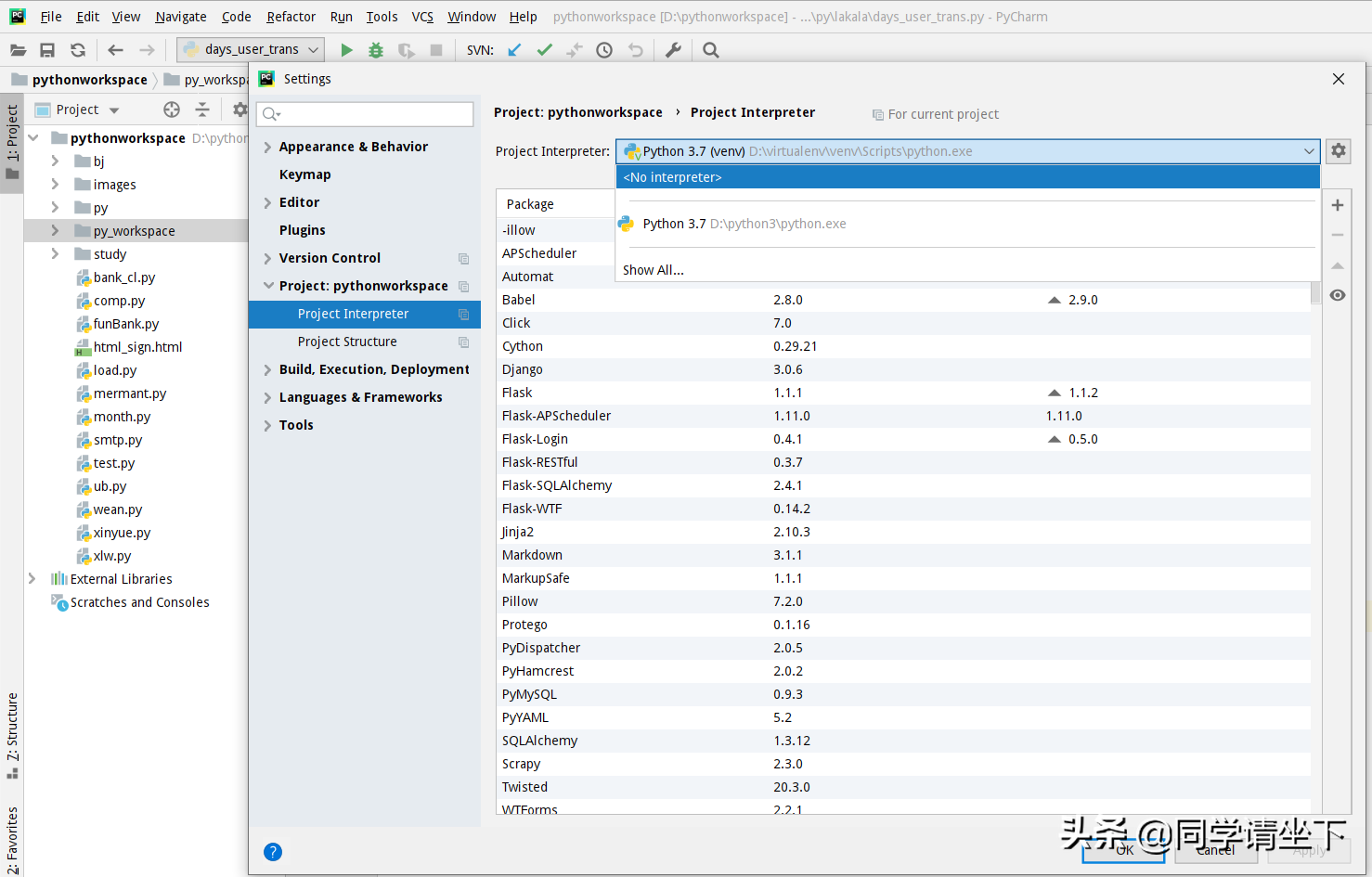Viewport: 1372px width, 877px height.
Task: Choose <No interpreter> option
Action: pos(967,177)
